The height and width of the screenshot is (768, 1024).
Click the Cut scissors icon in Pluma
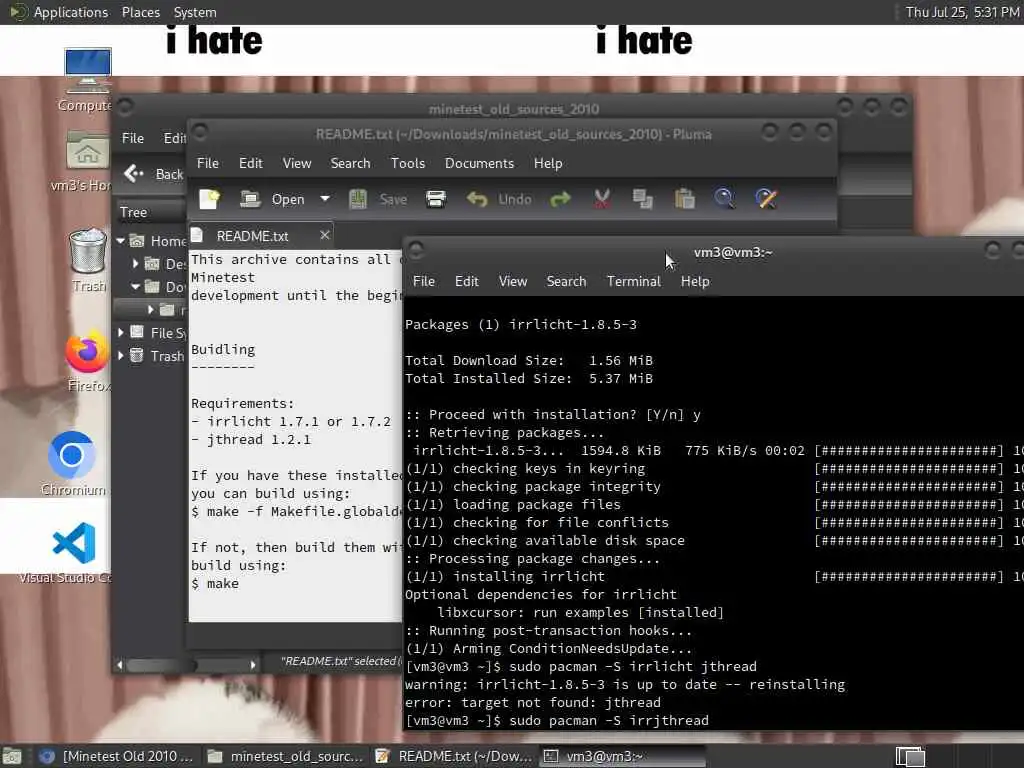602,199
